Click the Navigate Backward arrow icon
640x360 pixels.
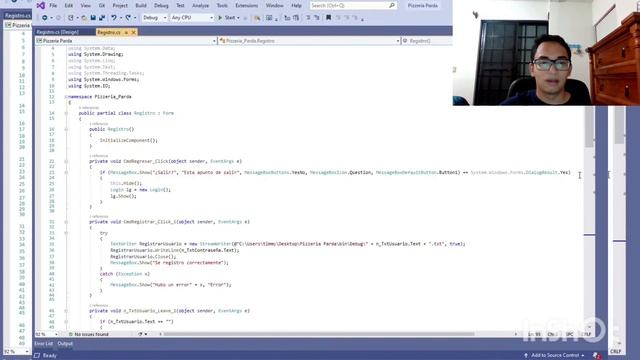point(44,18)
